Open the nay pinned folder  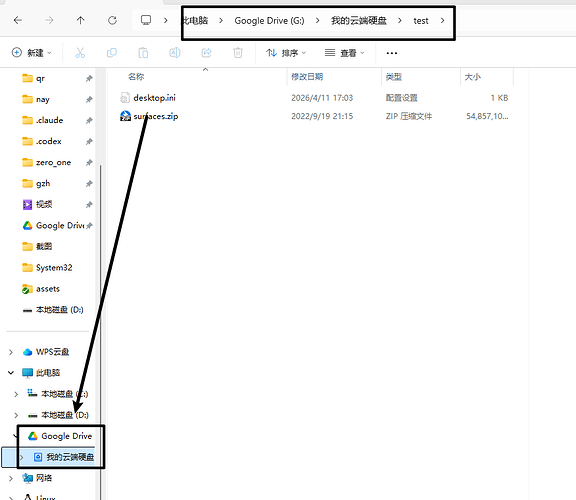click(x=43, y=99)
